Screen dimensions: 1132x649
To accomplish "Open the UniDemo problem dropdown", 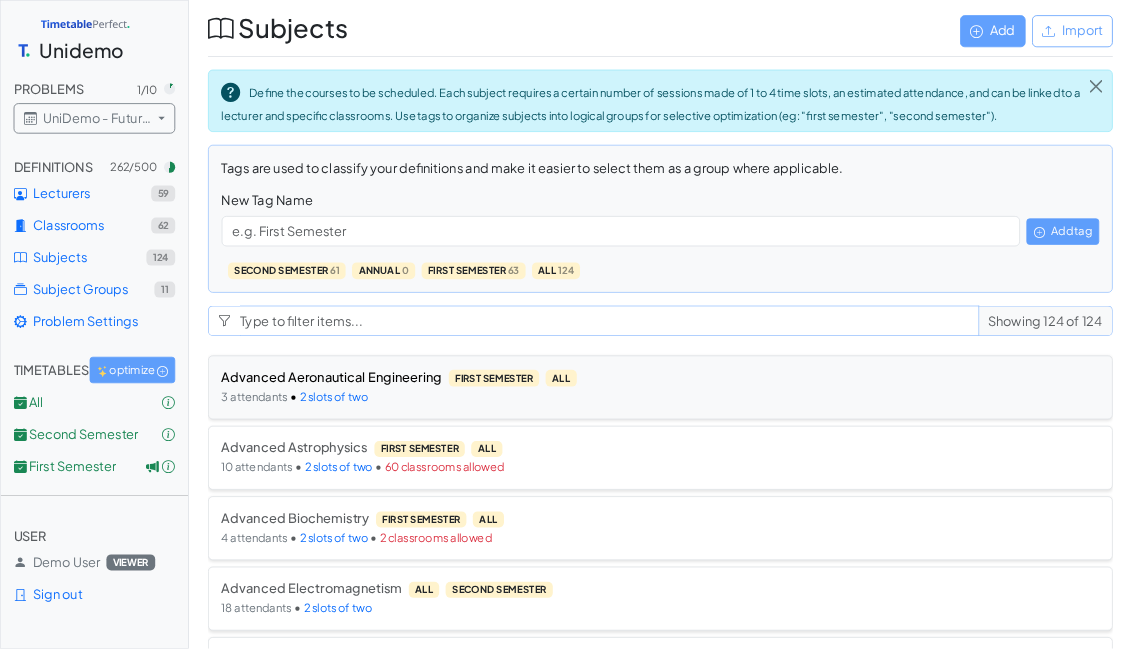I will [x=94, y=118].
